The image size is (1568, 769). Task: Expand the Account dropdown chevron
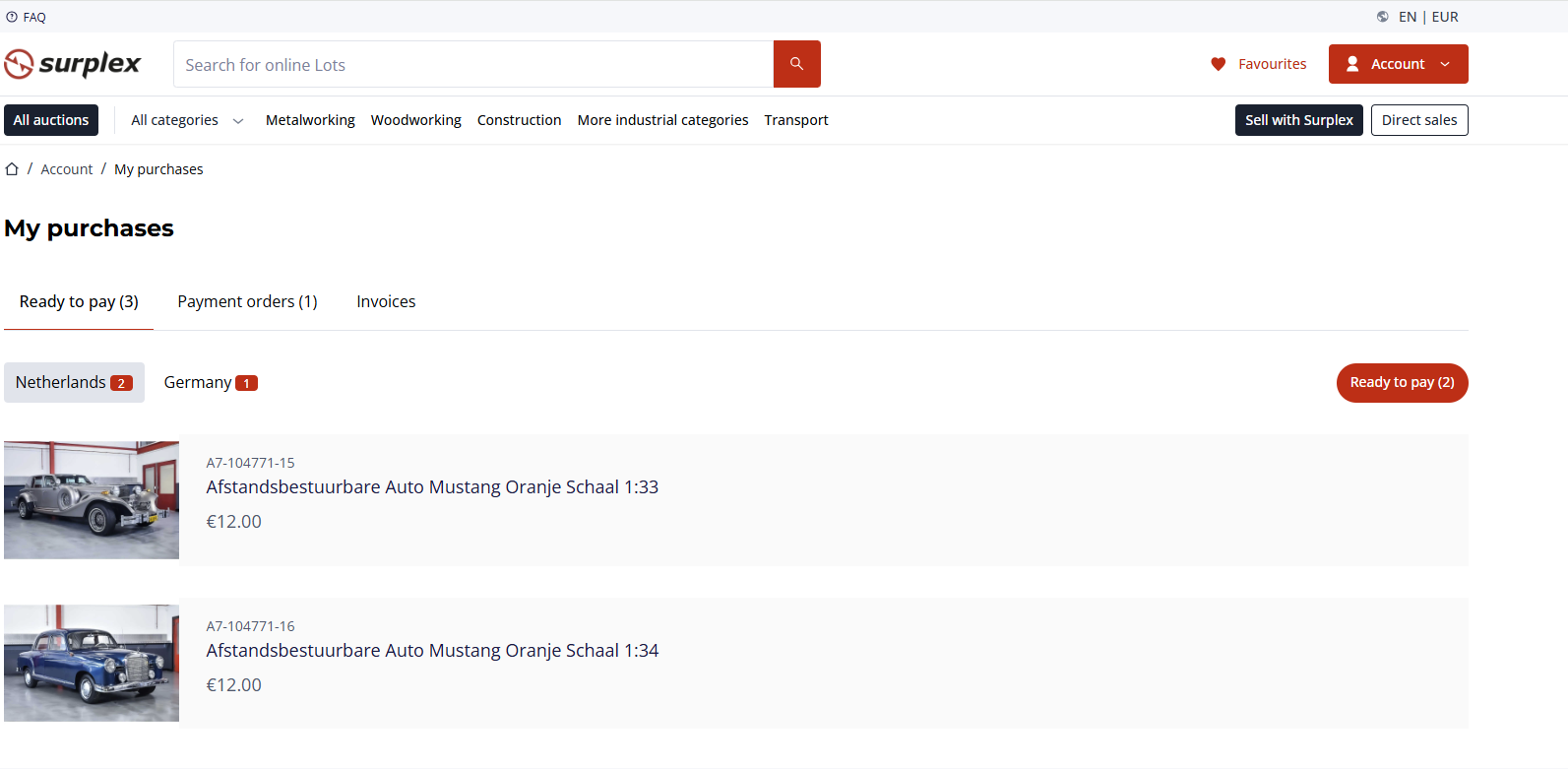click(1445, 64)
